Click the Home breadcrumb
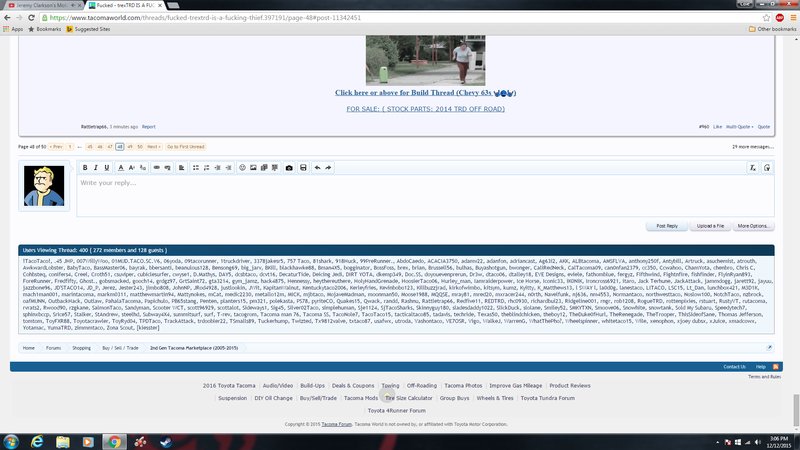 tap(29, 348)
